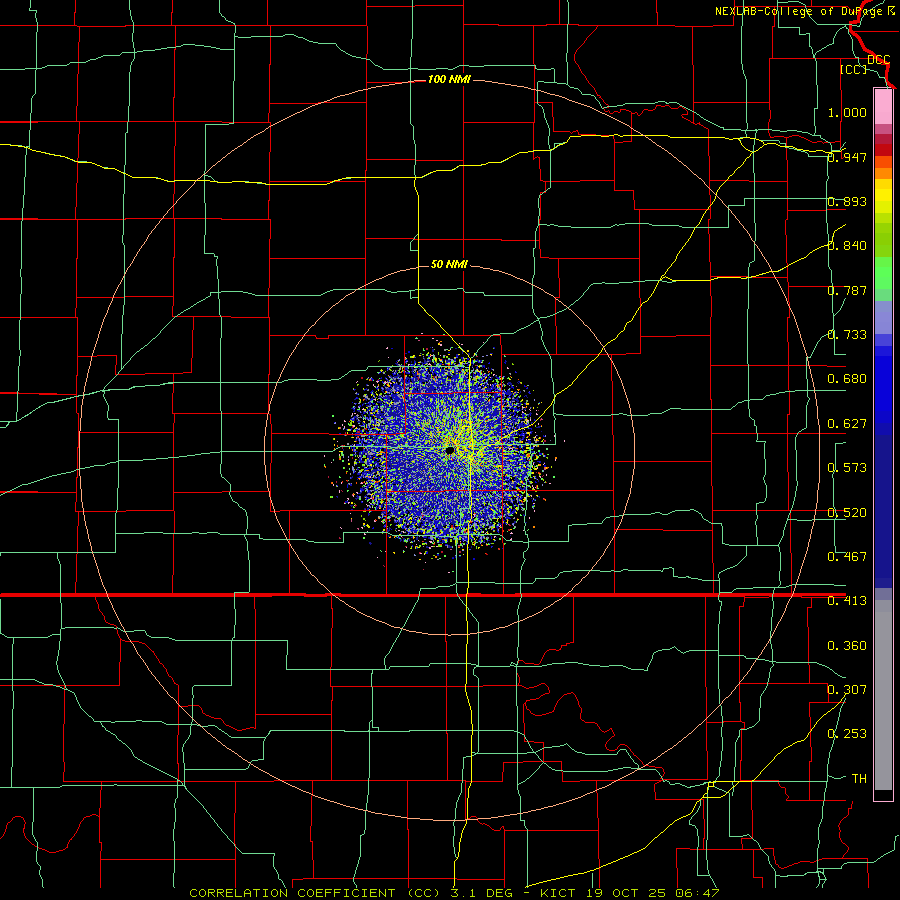
Task: Click the black radar site dot
Action: 450,451
